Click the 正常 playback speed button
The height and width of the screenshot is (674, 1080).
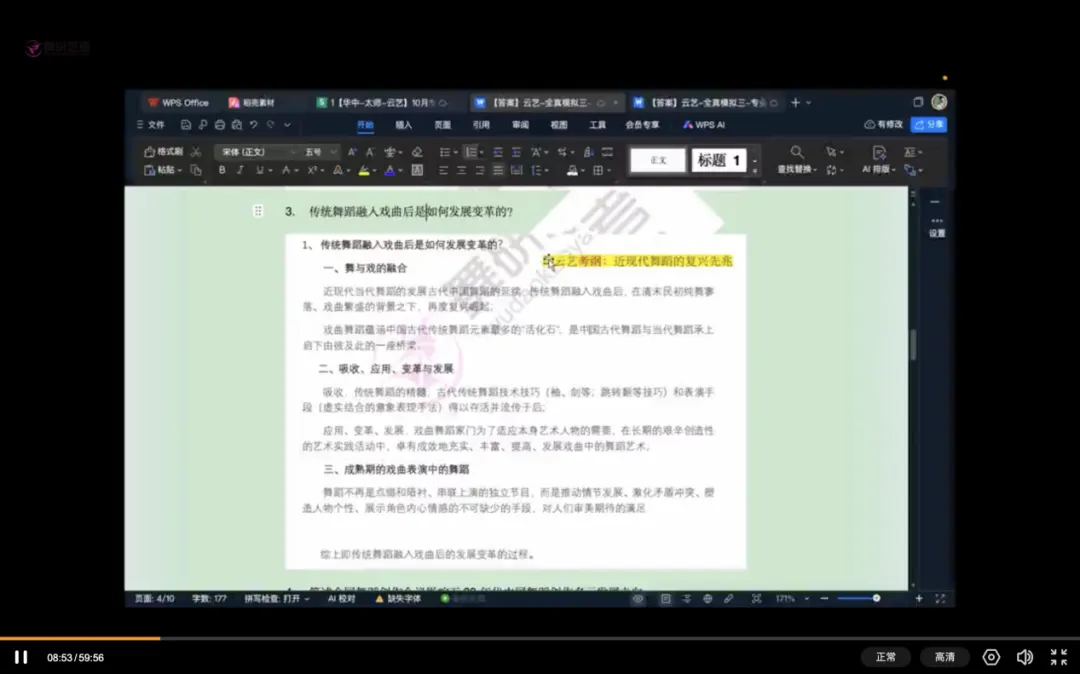886,657
